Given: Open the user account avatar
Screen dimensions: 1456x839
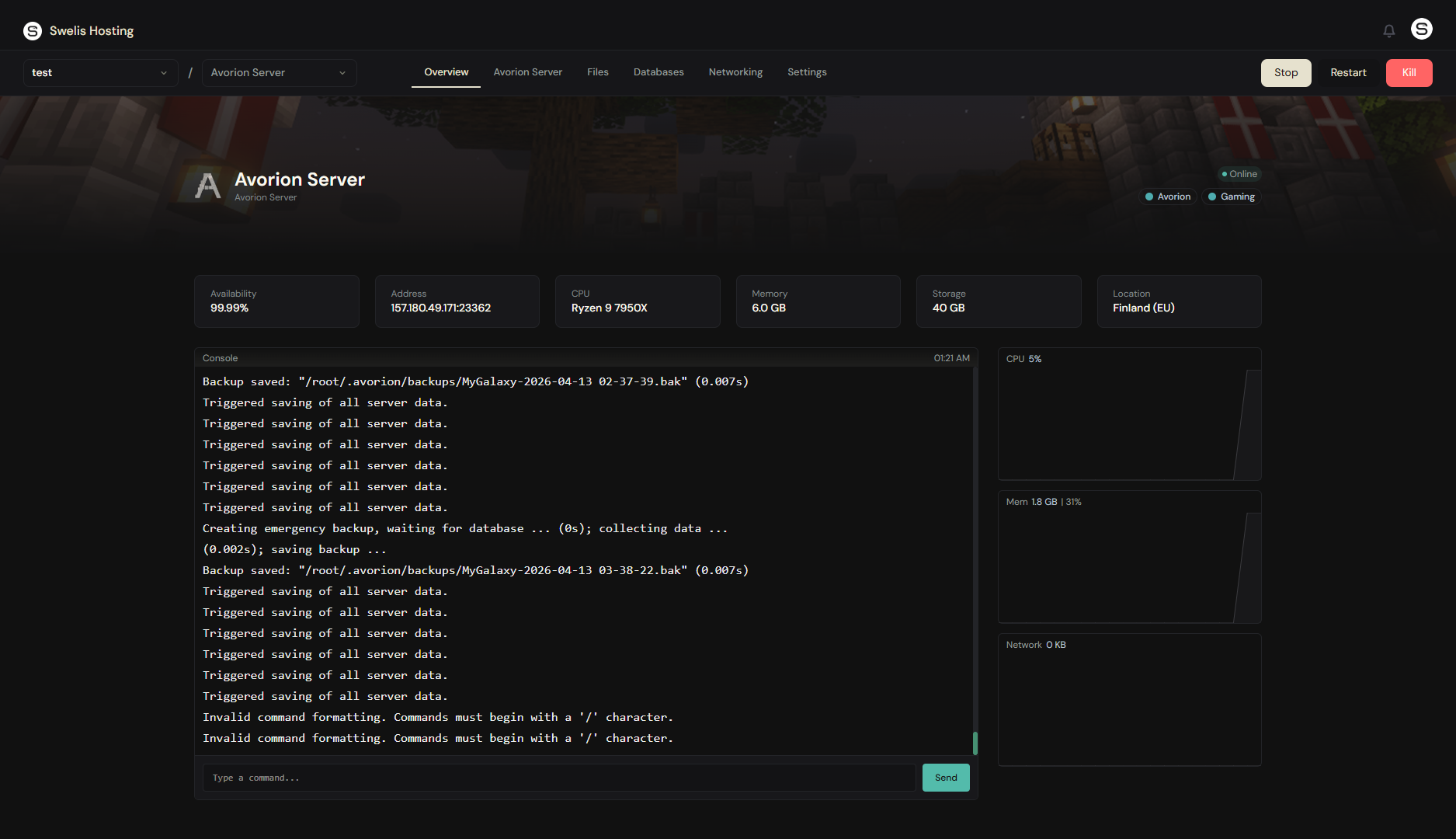Looking at the screenshot, I should click(1422, 30).
